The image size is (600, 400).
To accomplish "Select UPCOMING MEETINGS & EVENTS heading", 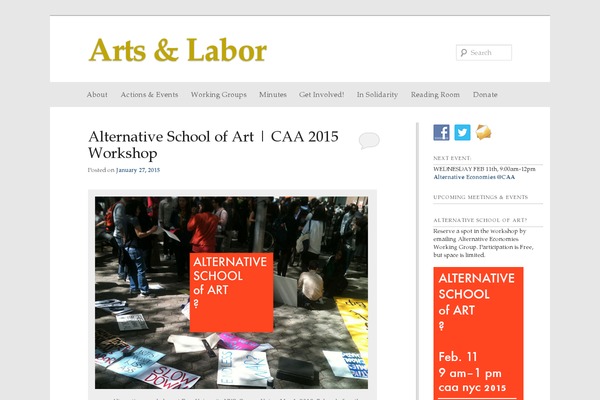I will click(x=480, y=197).
